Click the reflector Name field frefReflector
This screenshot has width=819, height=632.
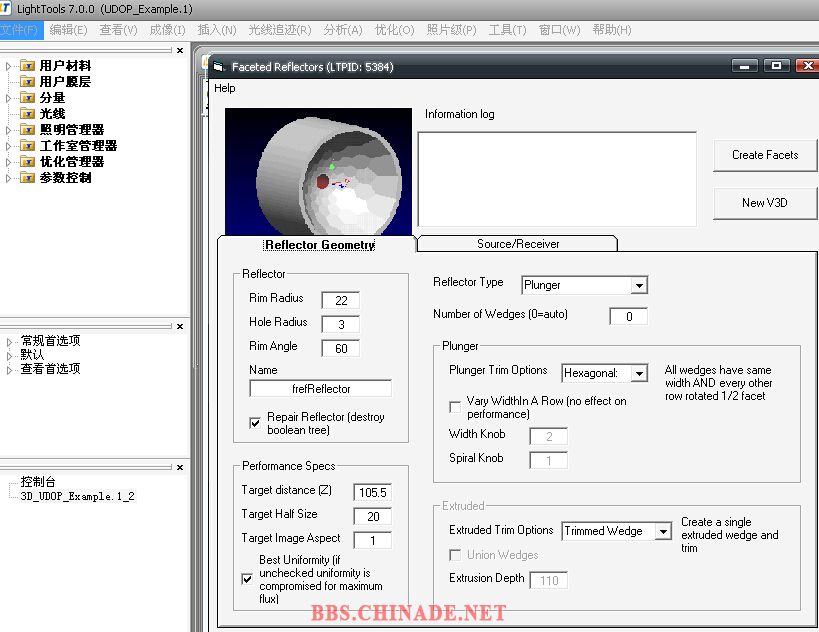click(321, 389)
